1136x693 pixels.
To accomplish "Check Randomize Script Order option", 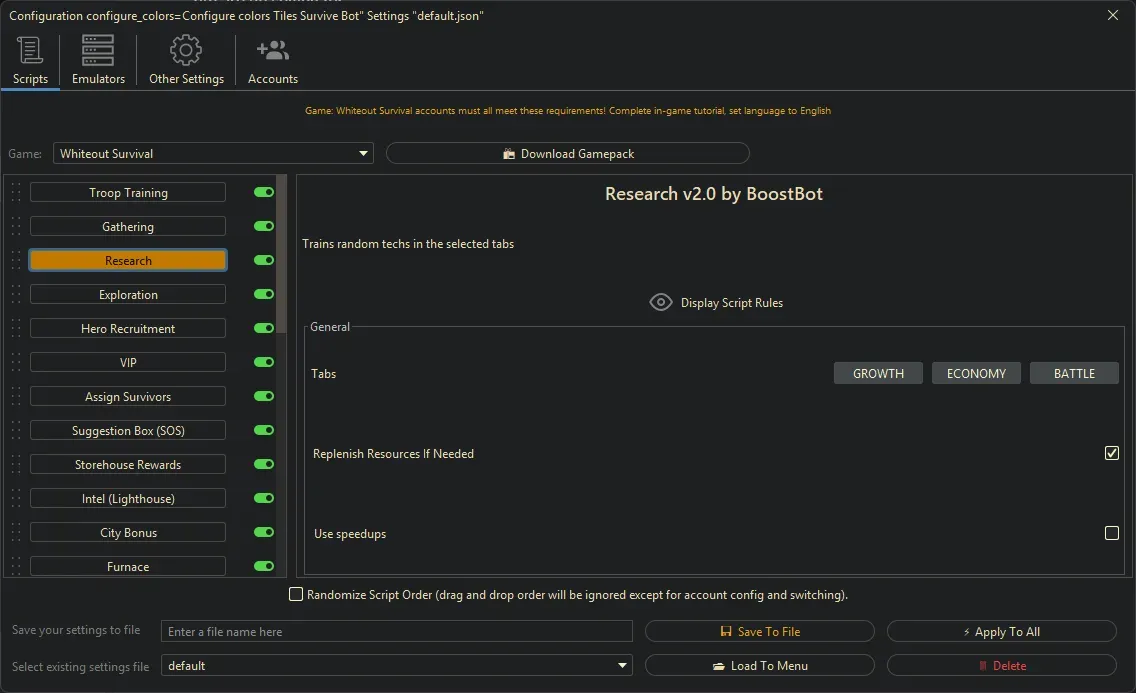I will tap(296, 595).
